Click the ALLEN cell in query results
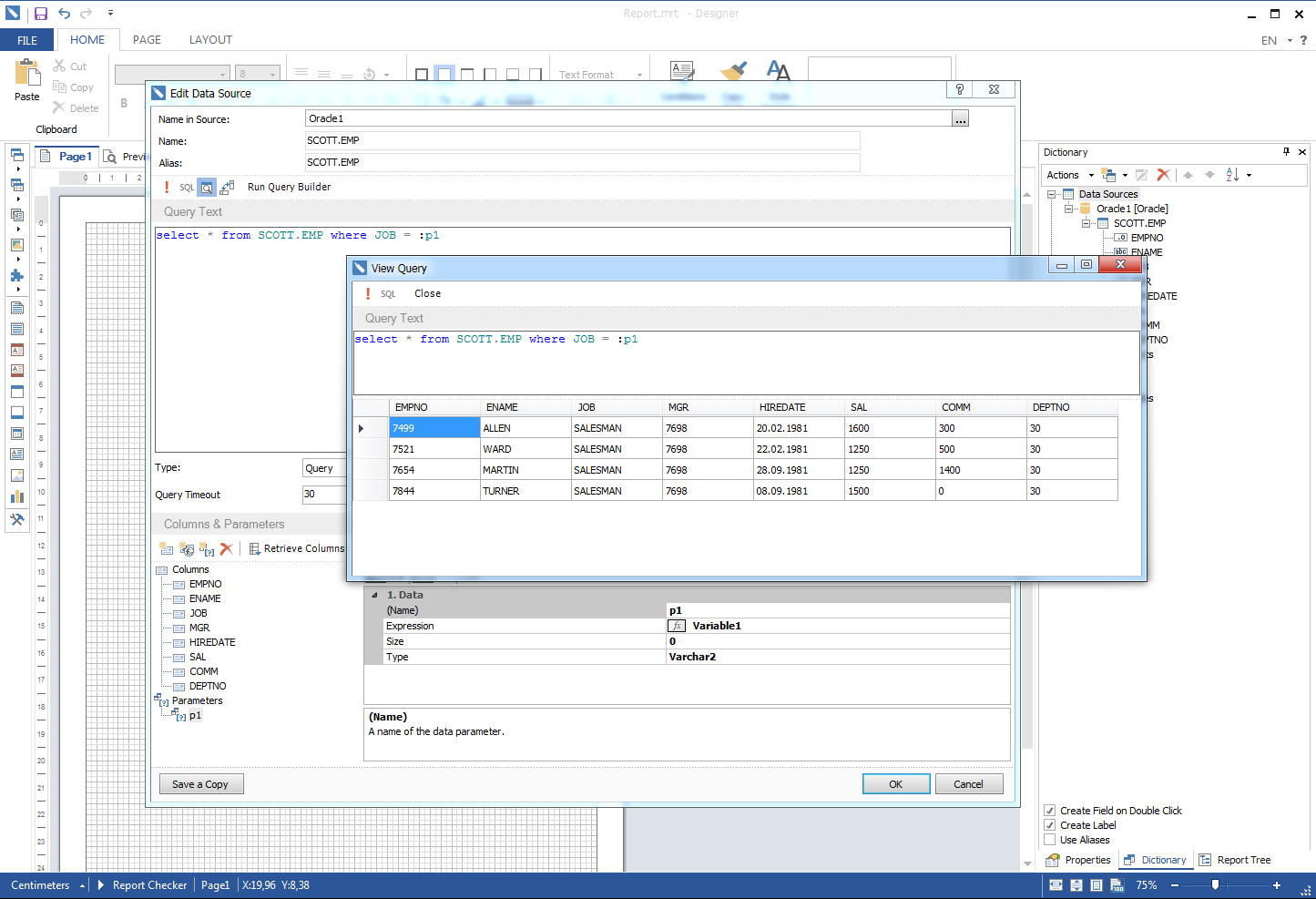The height and width of the screenshot is (899, 1316). (x=525, y=428)
